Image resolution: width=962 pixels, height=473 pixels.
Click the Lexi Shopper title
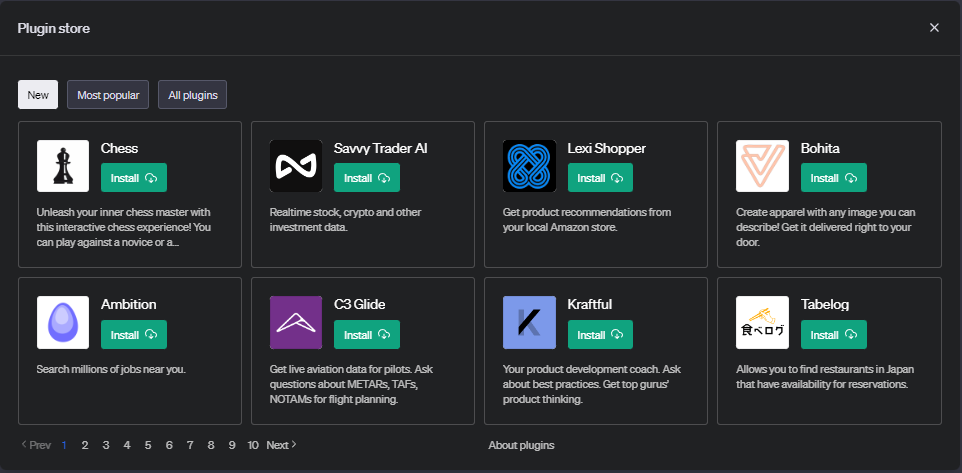607,148
